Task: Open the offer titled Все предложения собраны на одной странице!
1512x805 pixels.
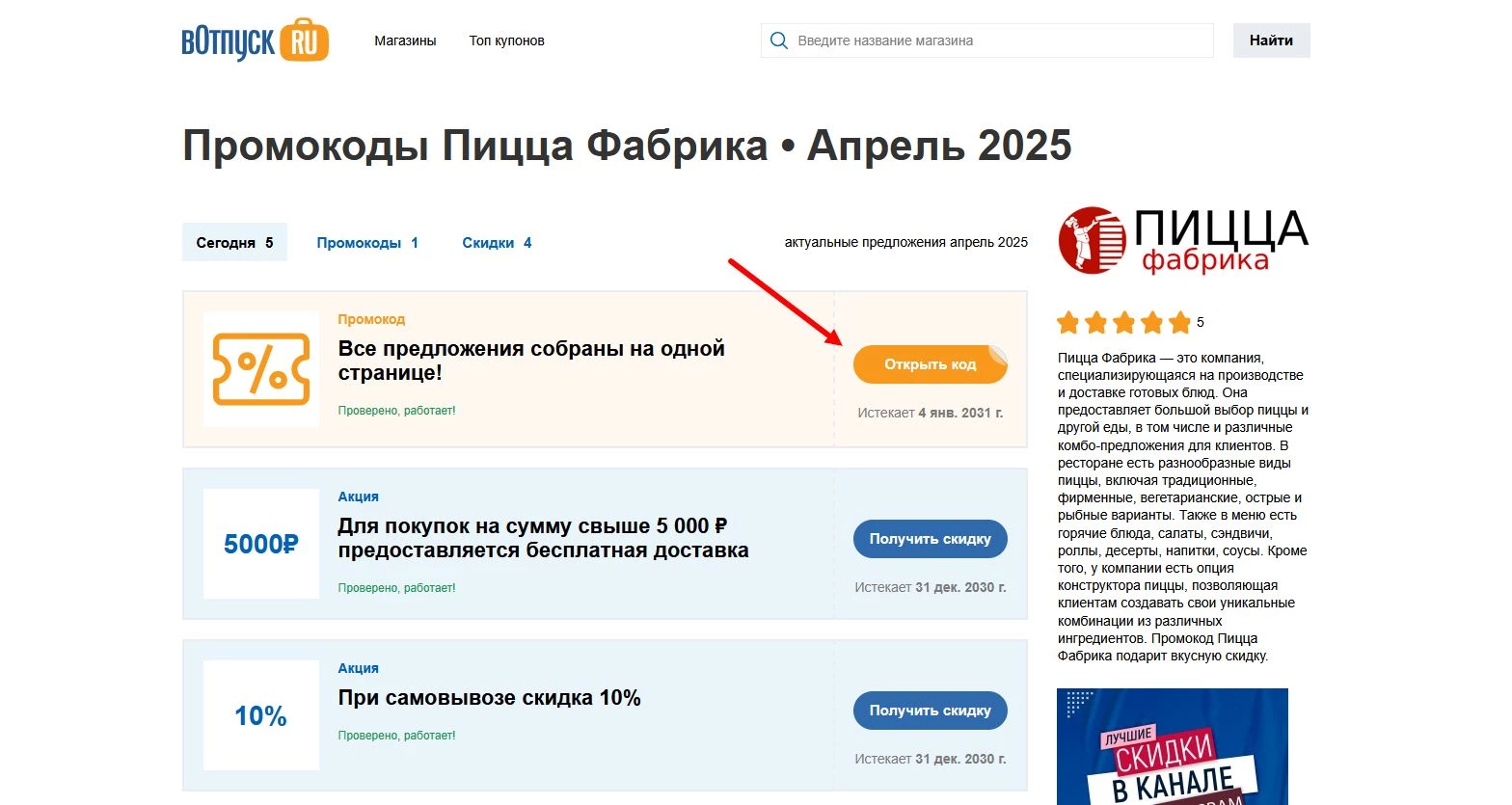Action: pyautogui.click(x=531, y=361)
